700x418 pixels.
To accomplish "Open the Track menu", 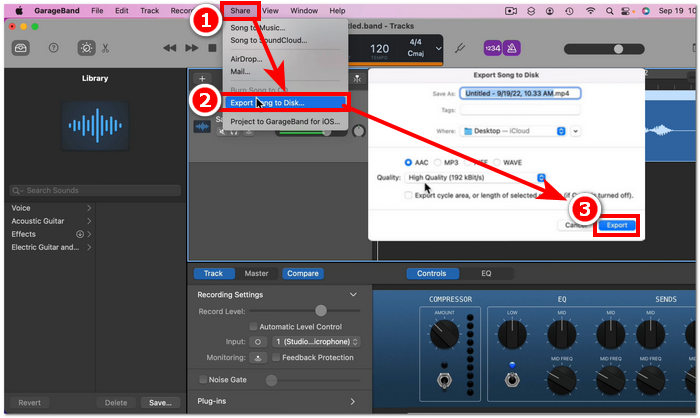I will click(149, 11).
